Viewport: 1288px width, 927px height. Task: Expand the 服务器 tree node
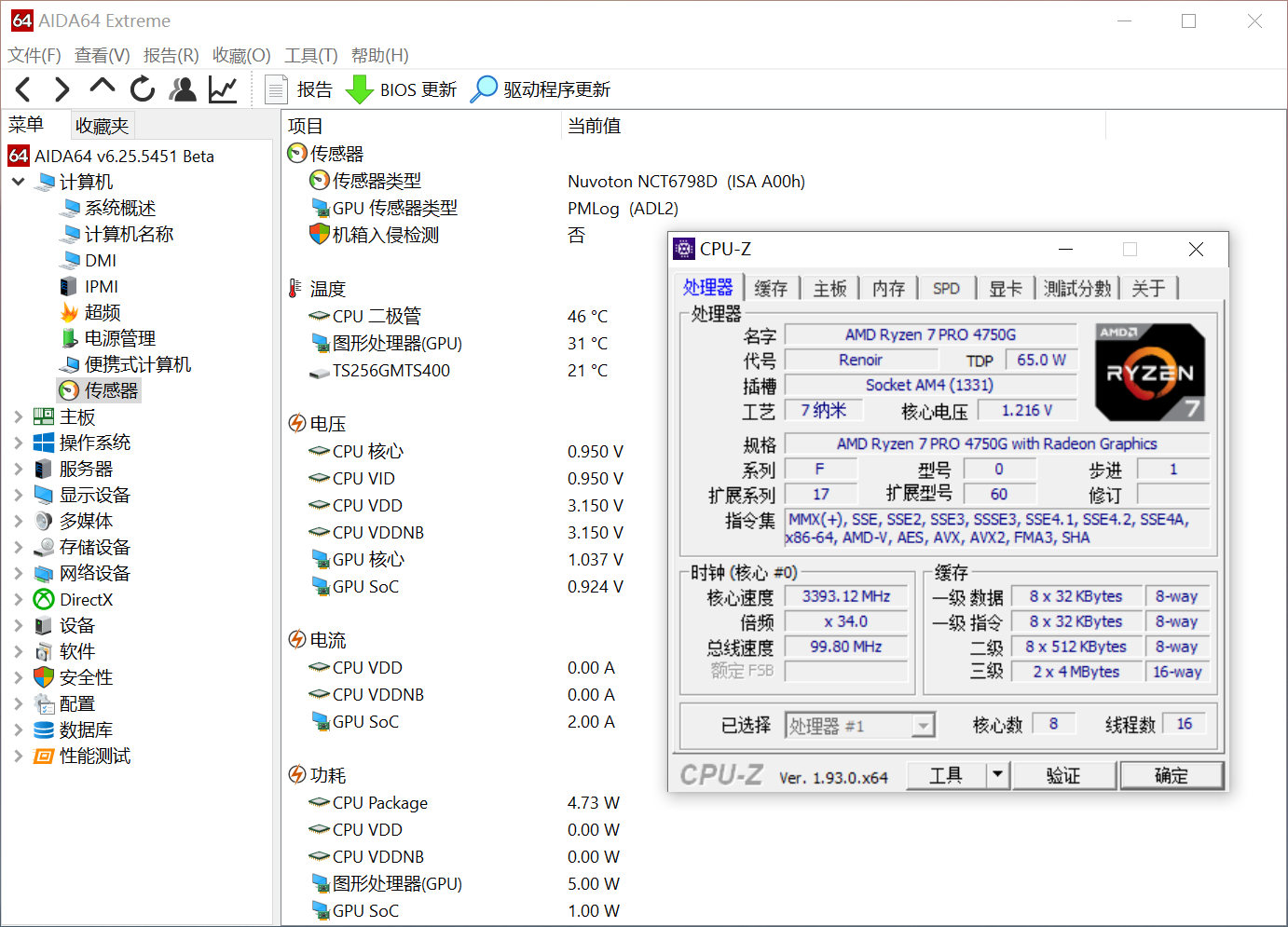point(19,469)
